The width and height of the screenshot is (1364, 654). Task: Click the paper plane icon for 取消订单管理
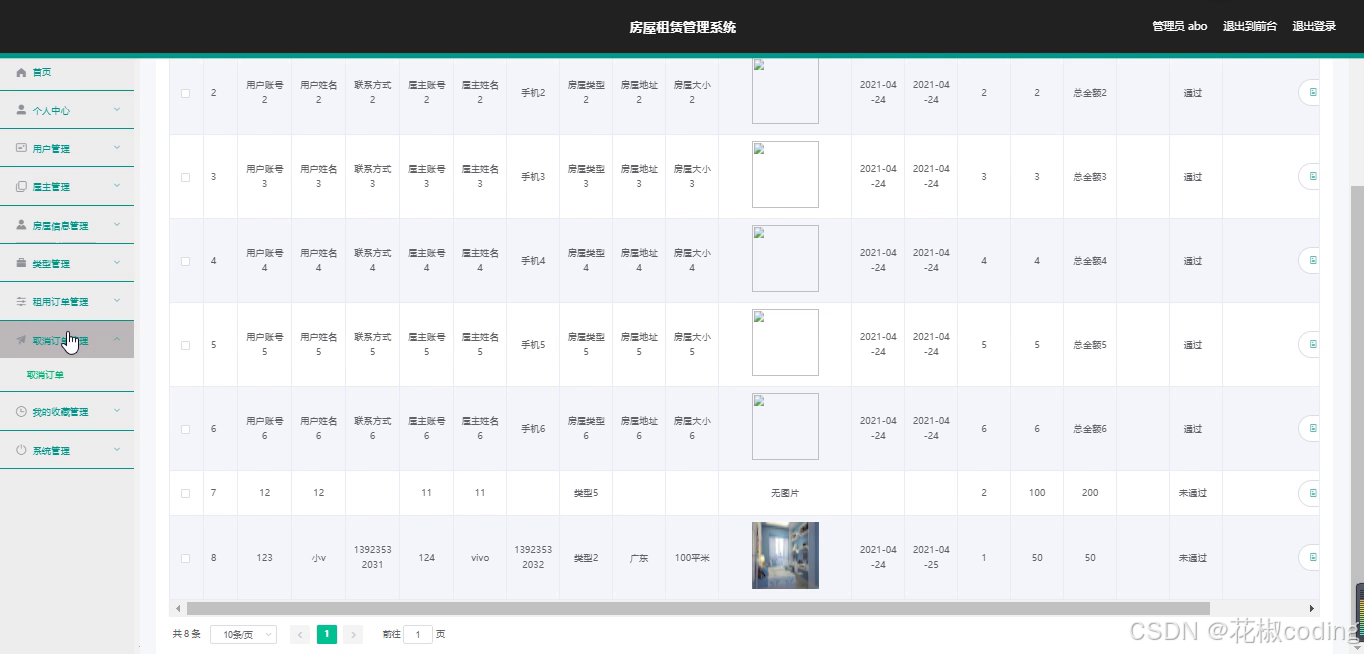21,340
